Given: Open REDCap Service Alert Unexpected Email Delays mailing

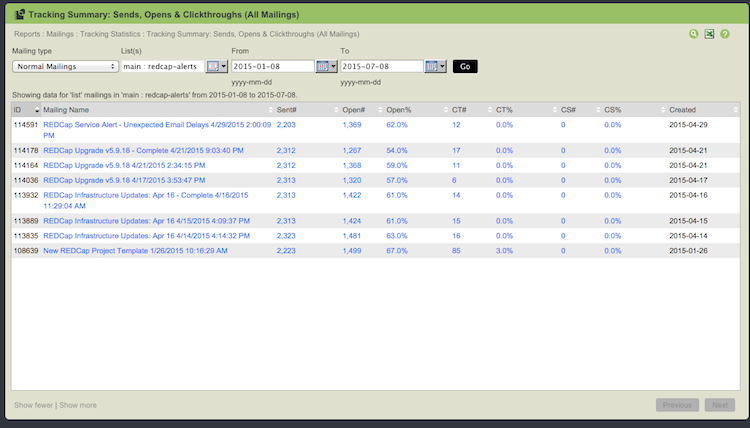Looking at the screenshot, I should coord(157,130).
